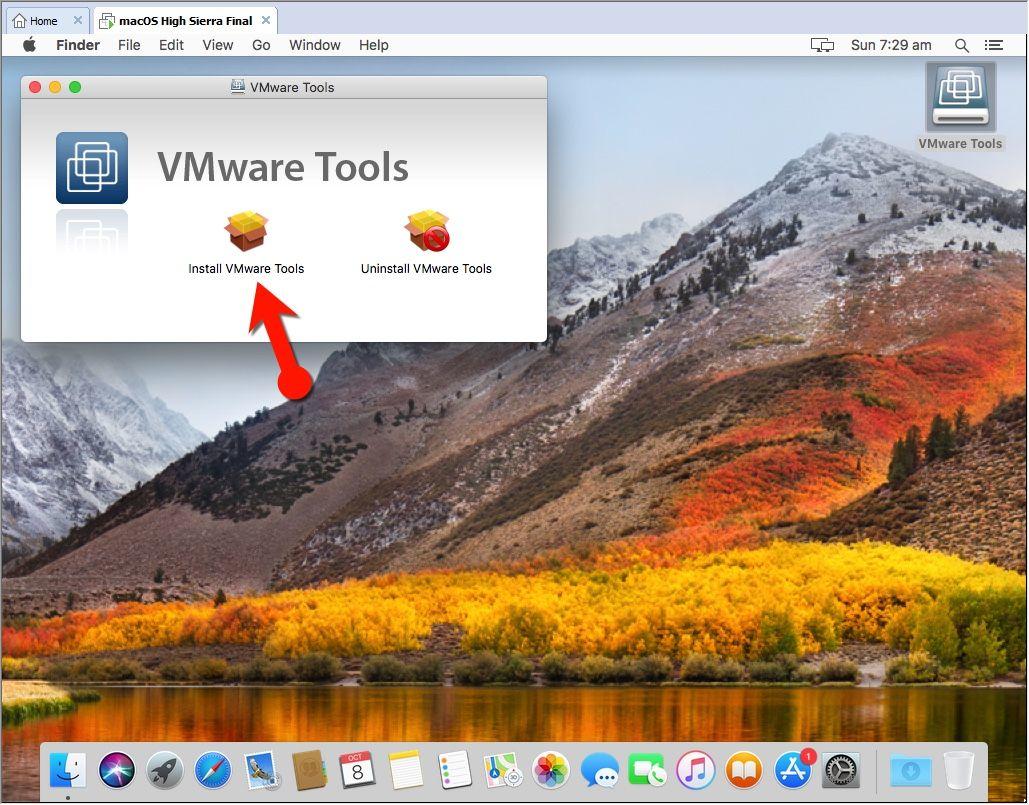Viewport: 1029px width, 805px height.
Task: Click the VMware Tools window title bar
Action: click(x=284, y=87)
